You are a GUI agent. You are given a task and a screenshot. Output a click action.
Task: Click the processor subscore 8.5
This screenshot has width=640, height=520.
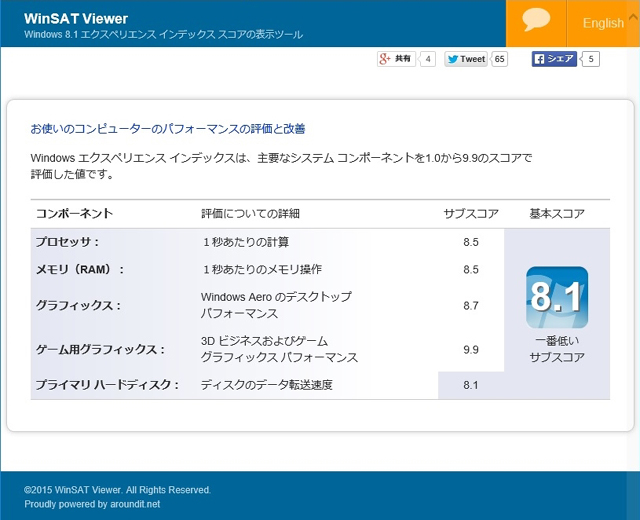click(471, 242)
